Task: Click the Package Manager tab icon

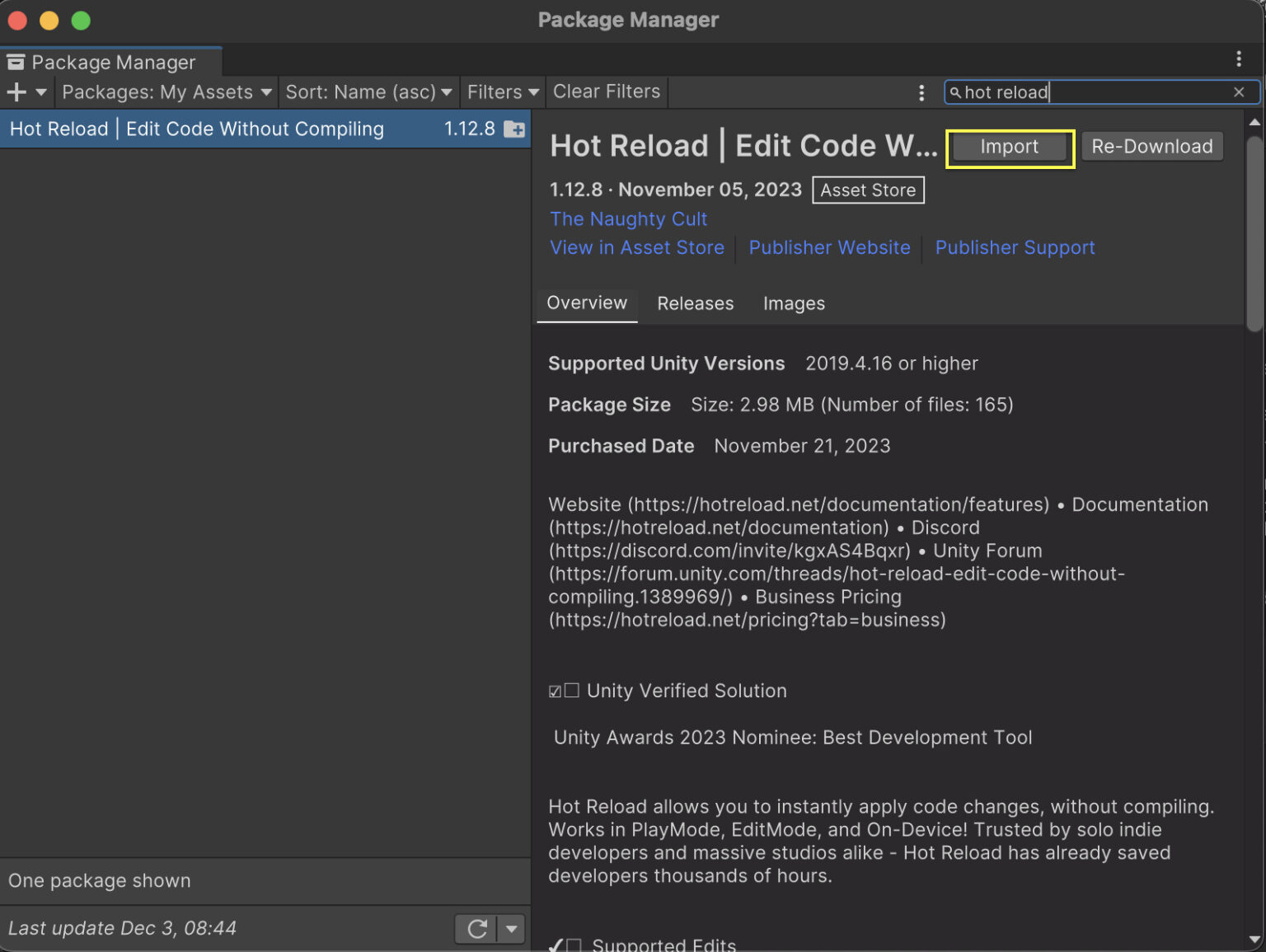Action: [x=16, y=61]
